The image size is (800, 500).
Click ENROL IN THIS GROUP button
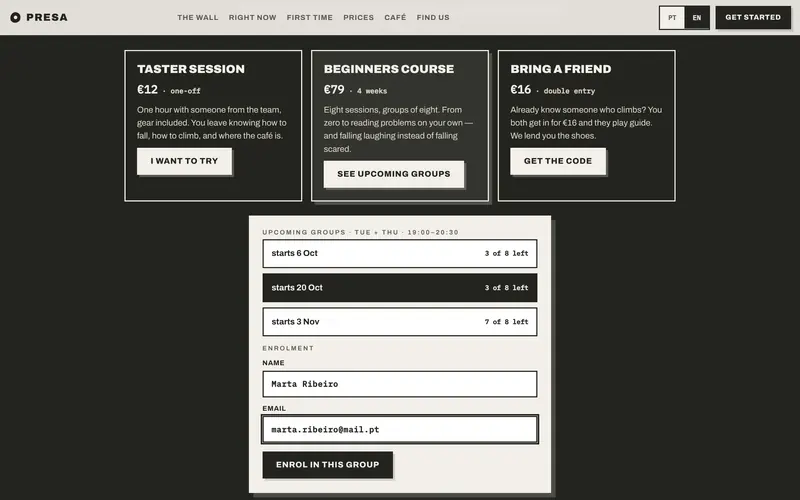coord(328,465)
